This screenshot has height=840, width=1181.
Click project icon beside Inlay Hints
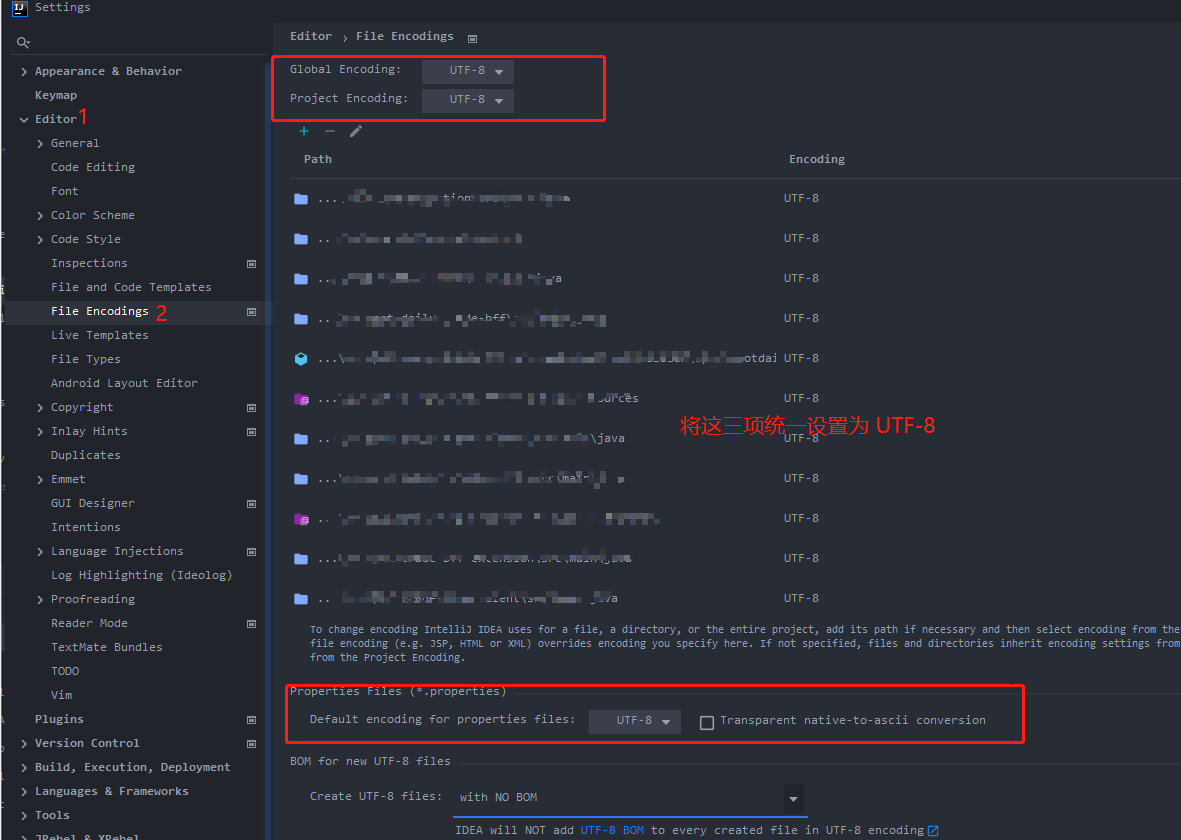coord(252,432)
